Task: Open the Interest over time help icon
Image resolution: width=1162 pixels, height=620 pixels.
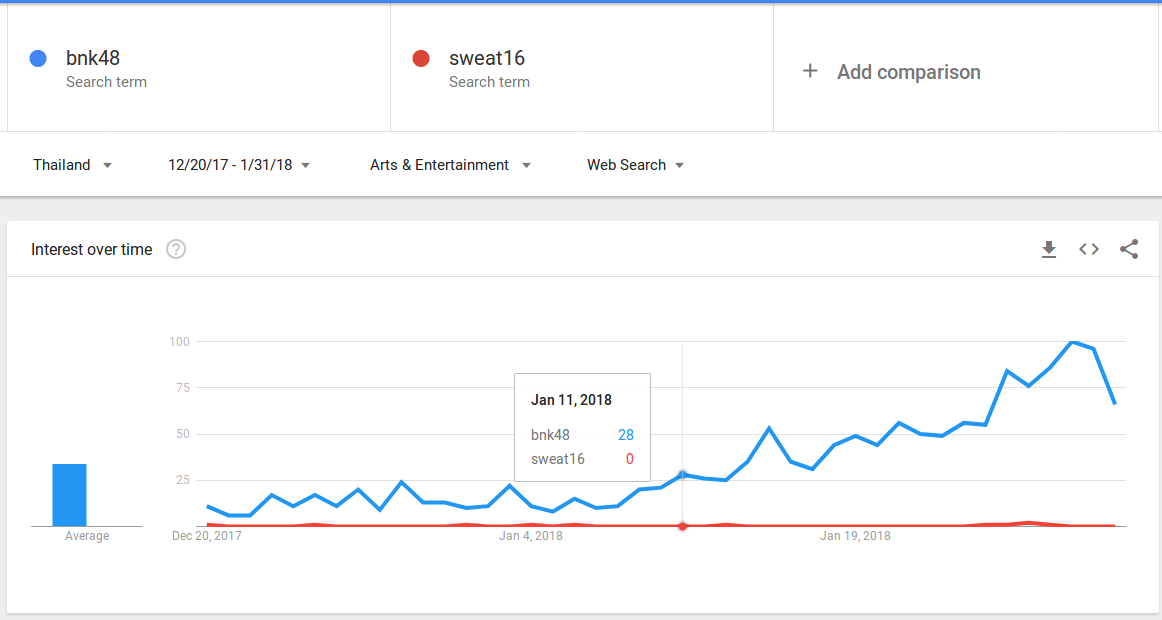Action: click(176, 250)
